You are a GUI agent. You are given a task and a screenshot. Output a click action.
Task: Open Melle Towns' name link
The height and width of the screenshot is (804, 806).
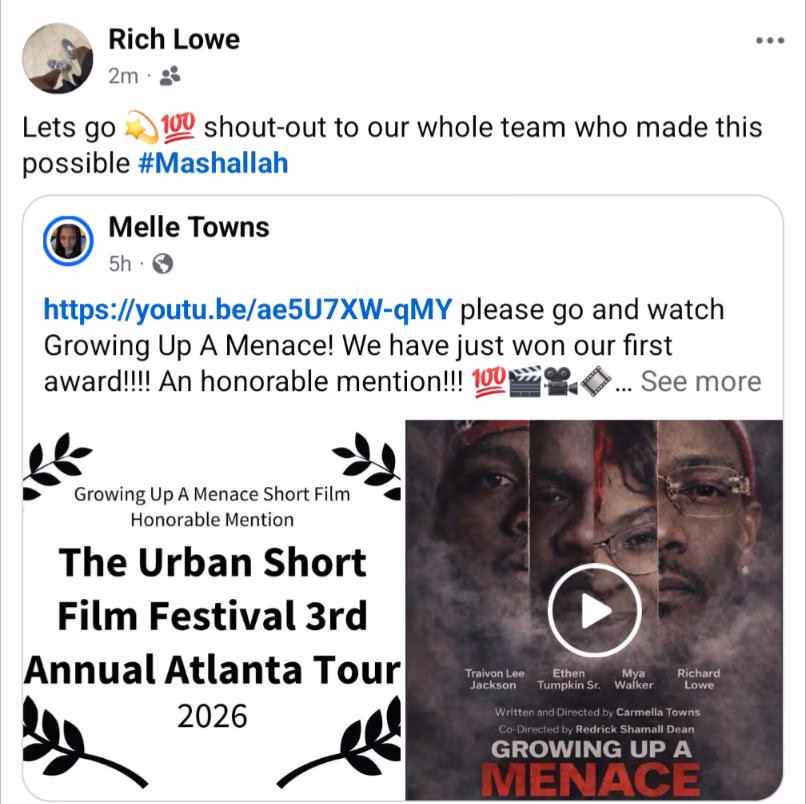point(189,227)
